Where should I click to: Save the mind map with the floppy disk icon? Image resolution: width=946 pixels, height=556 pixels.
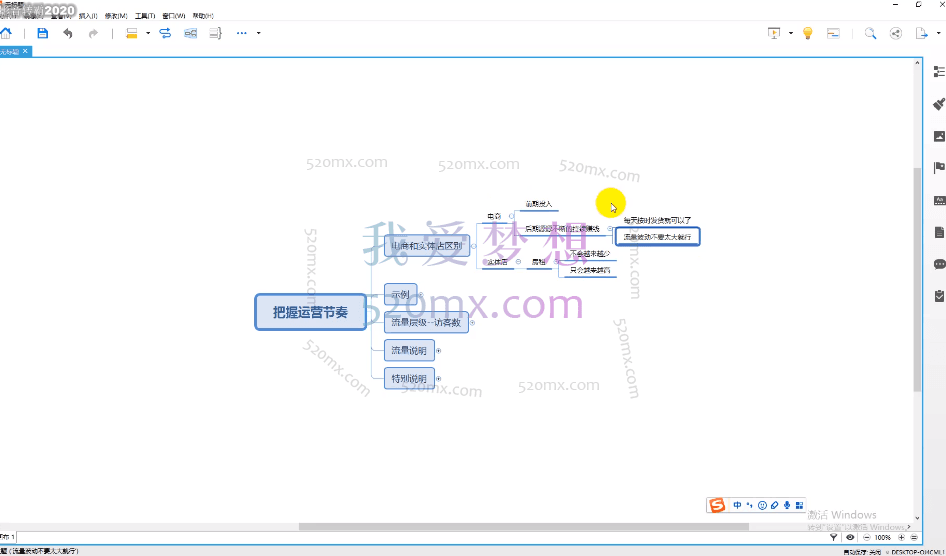(42, 33)
